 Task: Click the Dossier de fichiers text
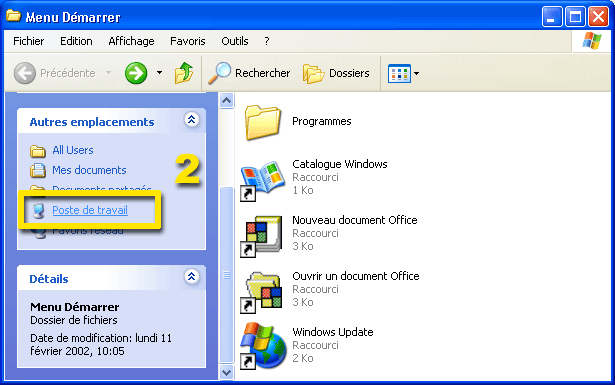pos(74,320)
